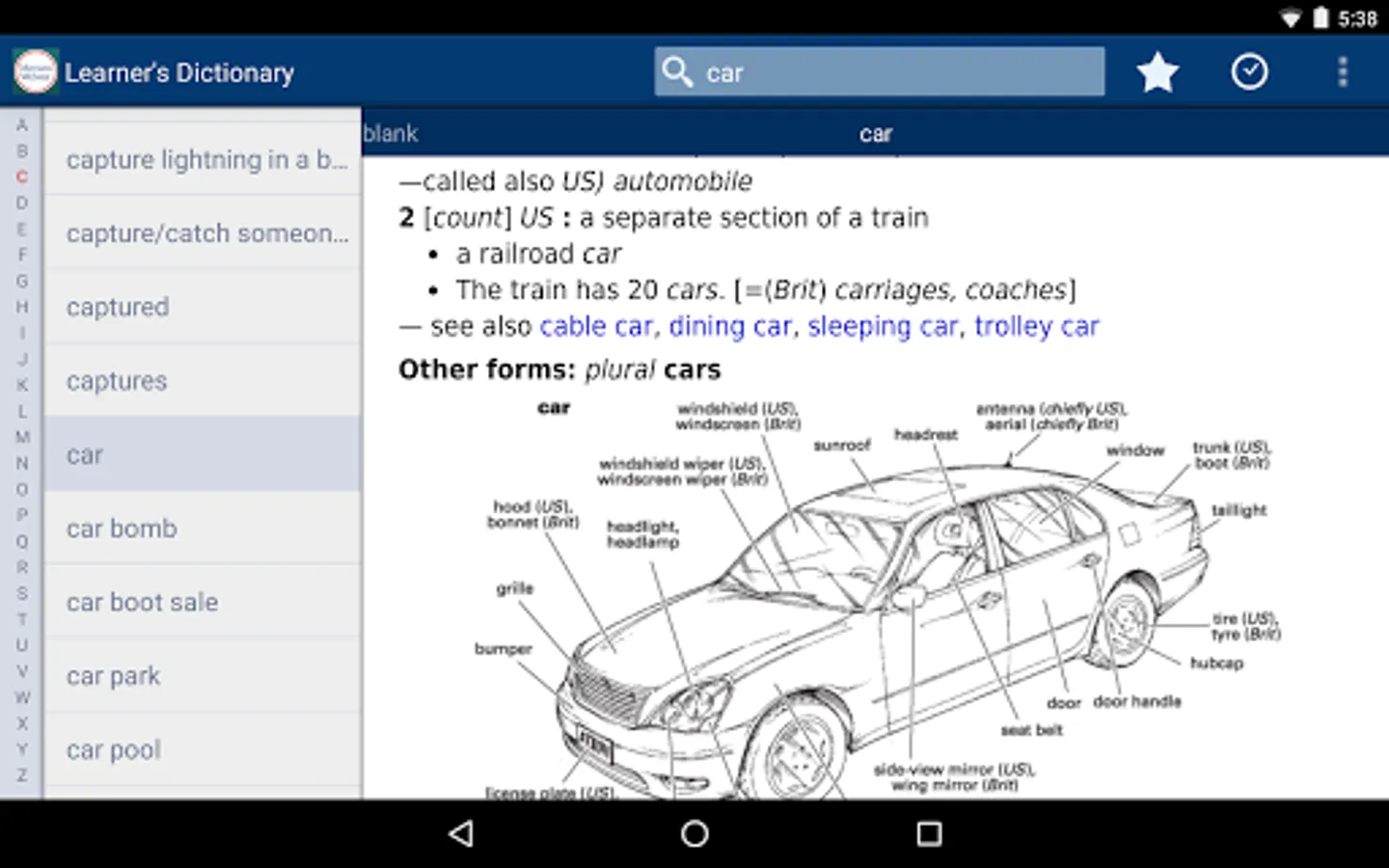Jump to letter T in index

point(21,619)
